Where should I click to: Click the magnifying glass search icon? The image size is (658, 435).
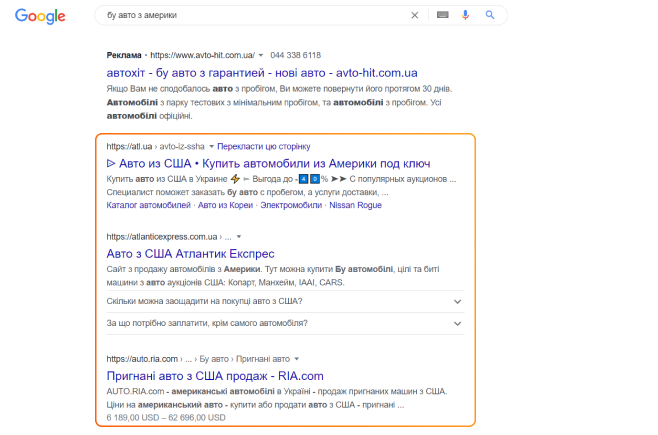[x=490, y=15]
